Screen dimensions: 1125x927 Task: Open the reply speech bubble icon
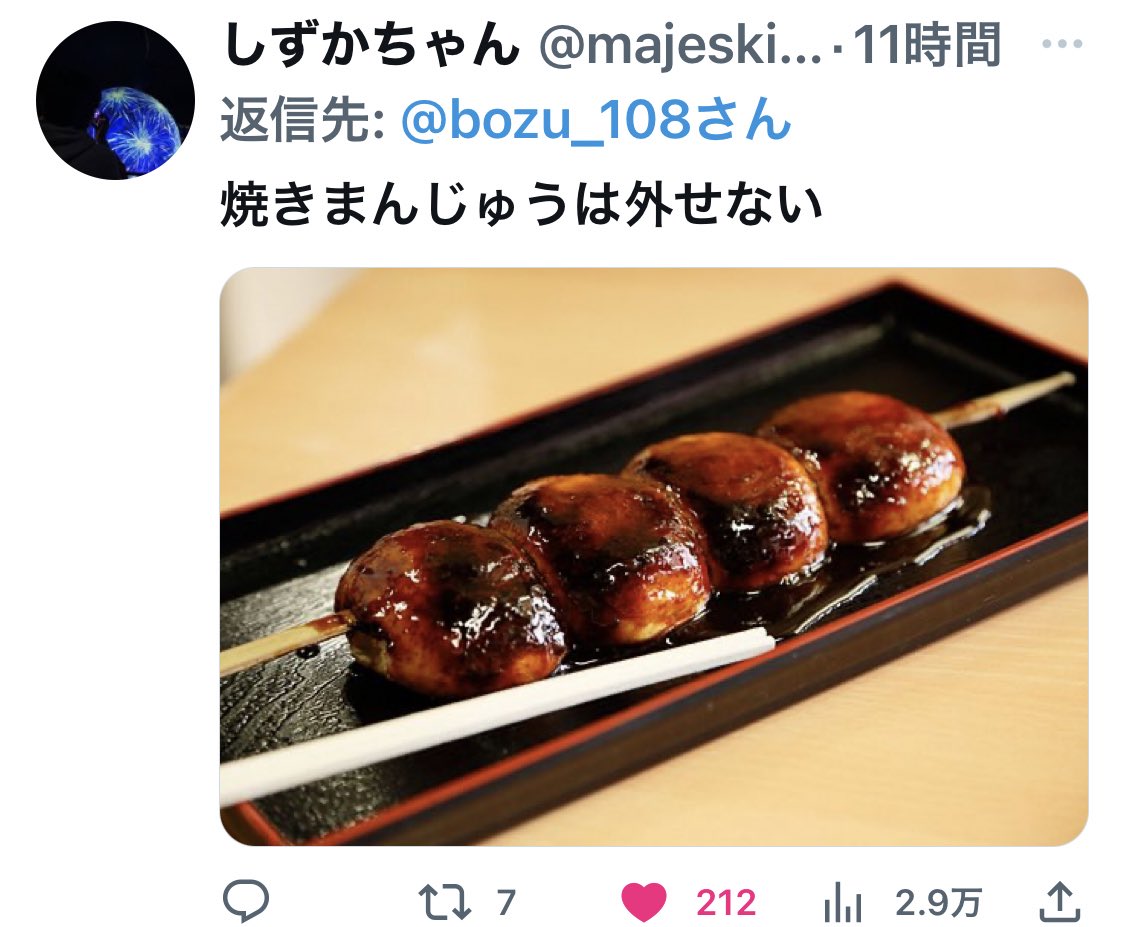click(246, 901)
